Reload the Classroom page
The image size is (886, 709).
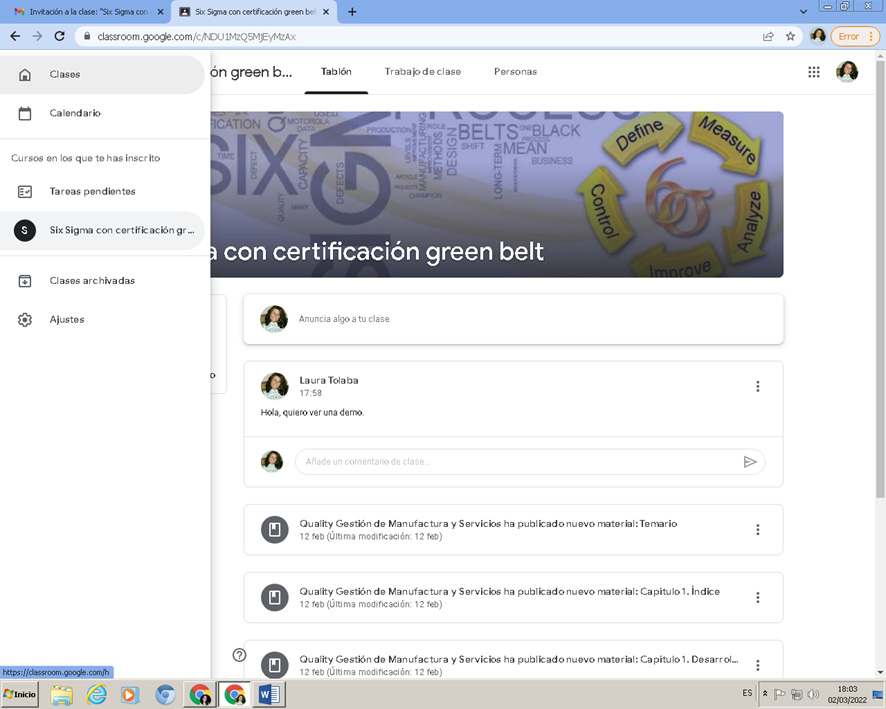pos(59,36)
